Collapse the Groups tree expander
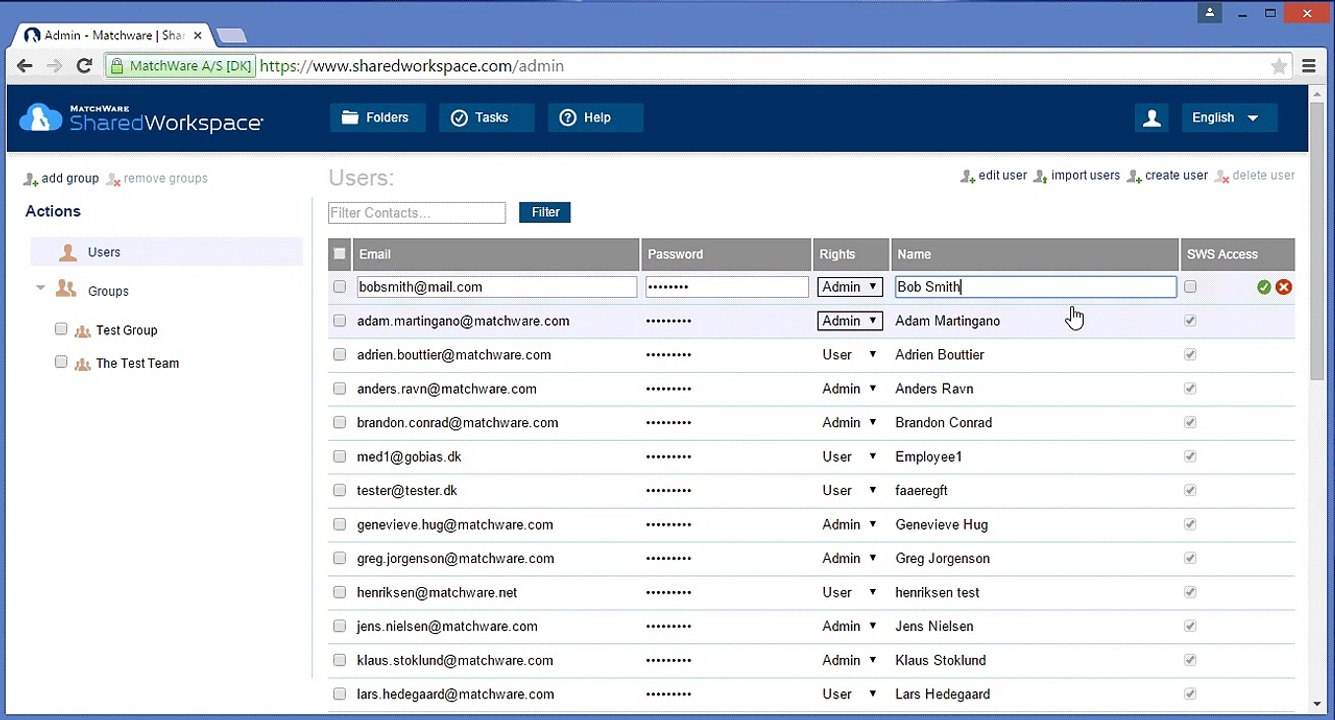The image size is (1335, 720). pyautogui.click(x=41, y=289)
